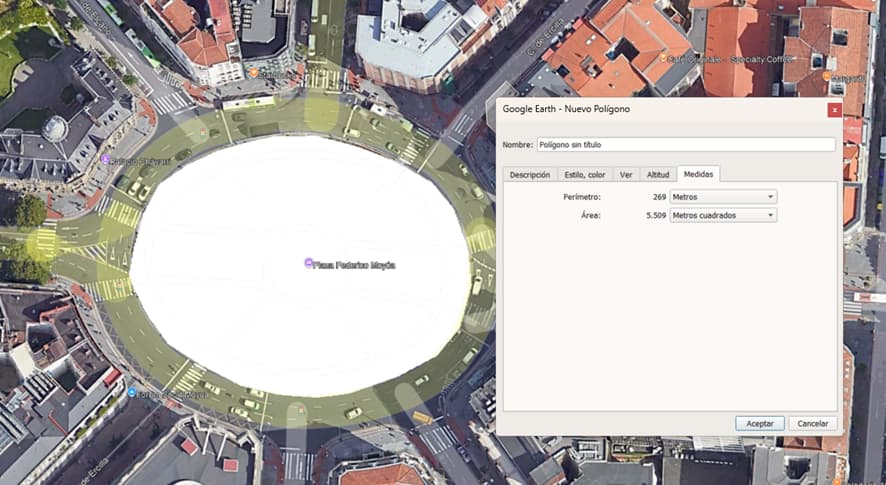This screenshot has height=485, width=886.
Task: Click into the Nombre text field
Action: click(685, 144)
